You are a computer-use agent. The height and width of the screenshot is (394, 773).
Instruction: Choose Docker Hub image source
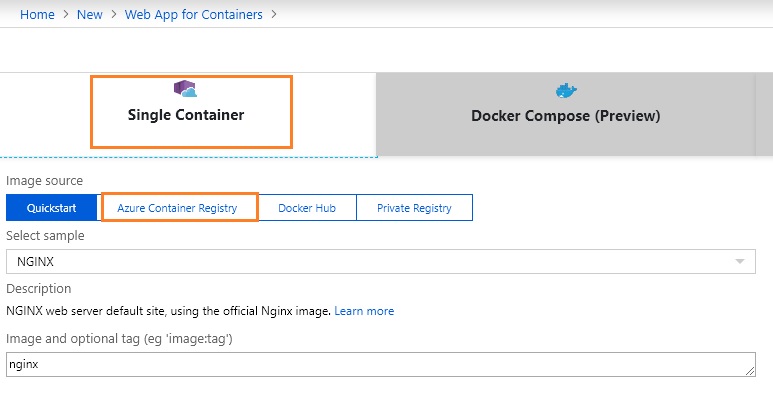pos(307,208)
